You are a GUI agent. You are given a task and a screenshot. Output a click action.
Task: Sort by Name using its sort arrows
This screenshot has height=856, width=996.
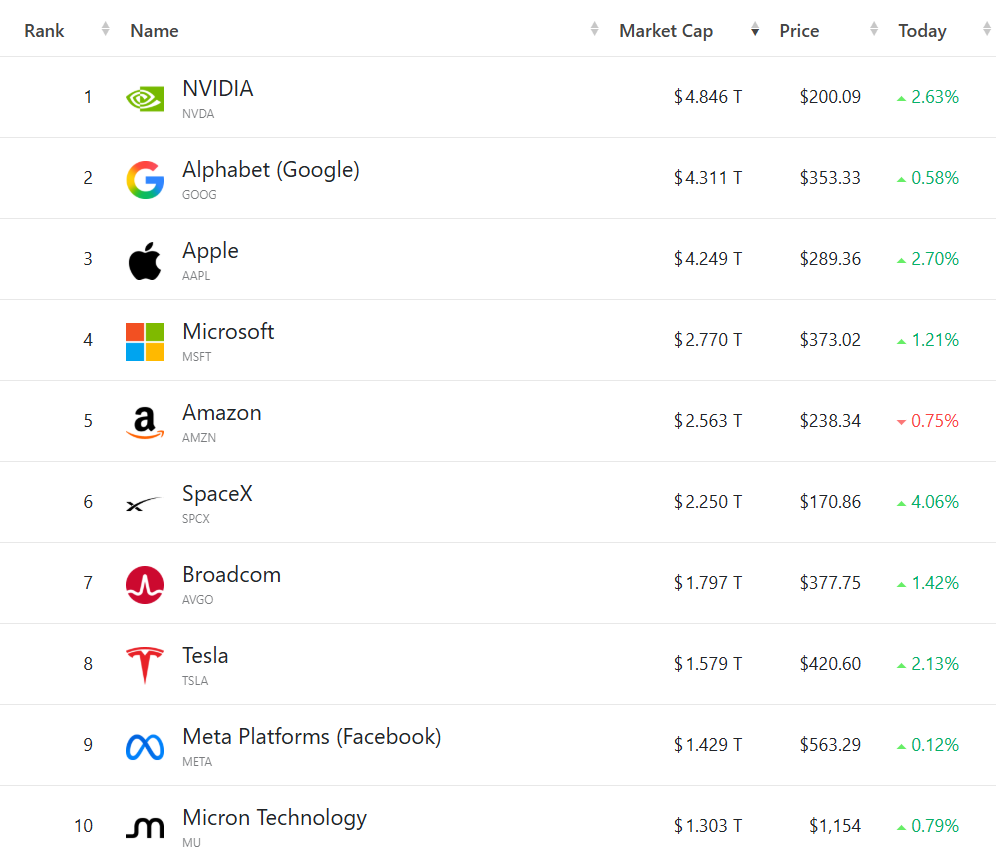[x=595, y=29]
